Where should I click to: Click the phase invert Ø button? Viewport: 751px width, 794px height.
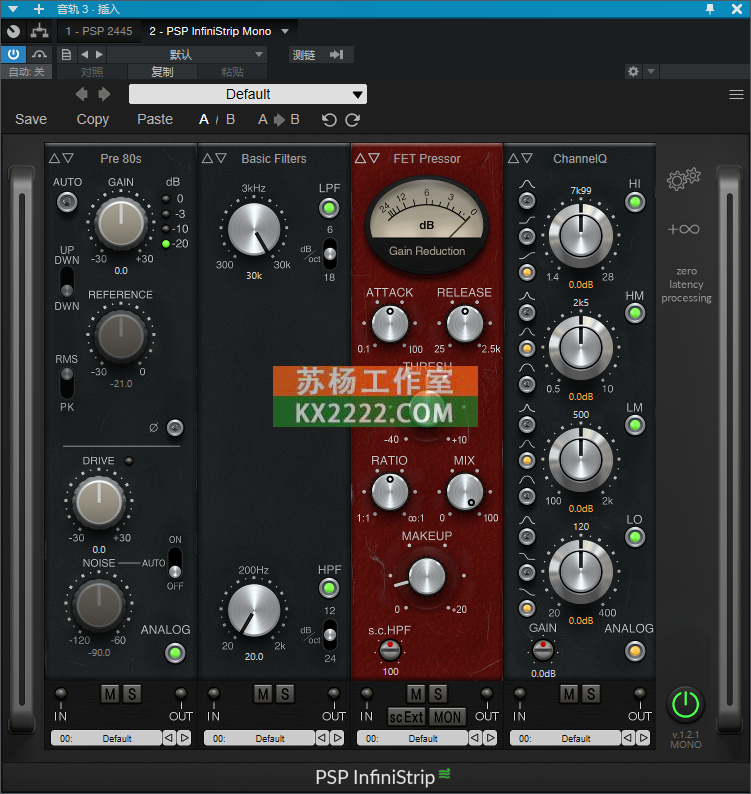pyautogui.click(x=175, y=428)
